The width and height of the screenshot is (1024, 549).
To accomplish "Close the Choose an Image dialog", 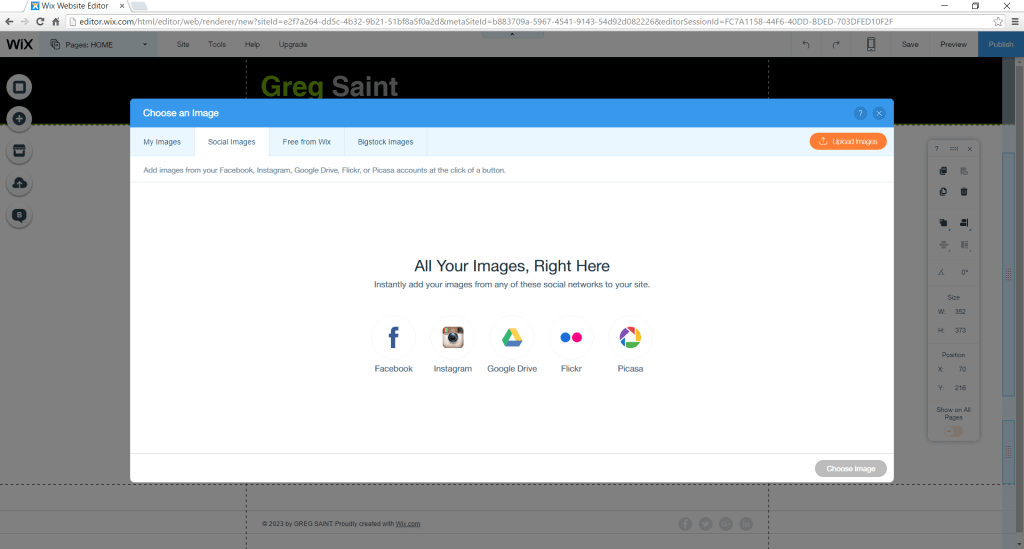I will pyautogui.click(x=879, y=113).
